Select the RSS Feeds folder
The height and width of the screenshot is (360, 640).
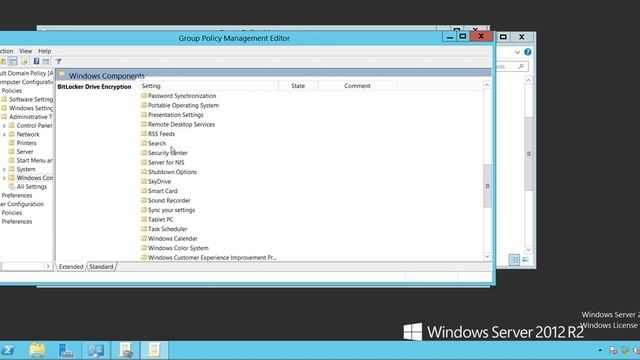(161, 134)
